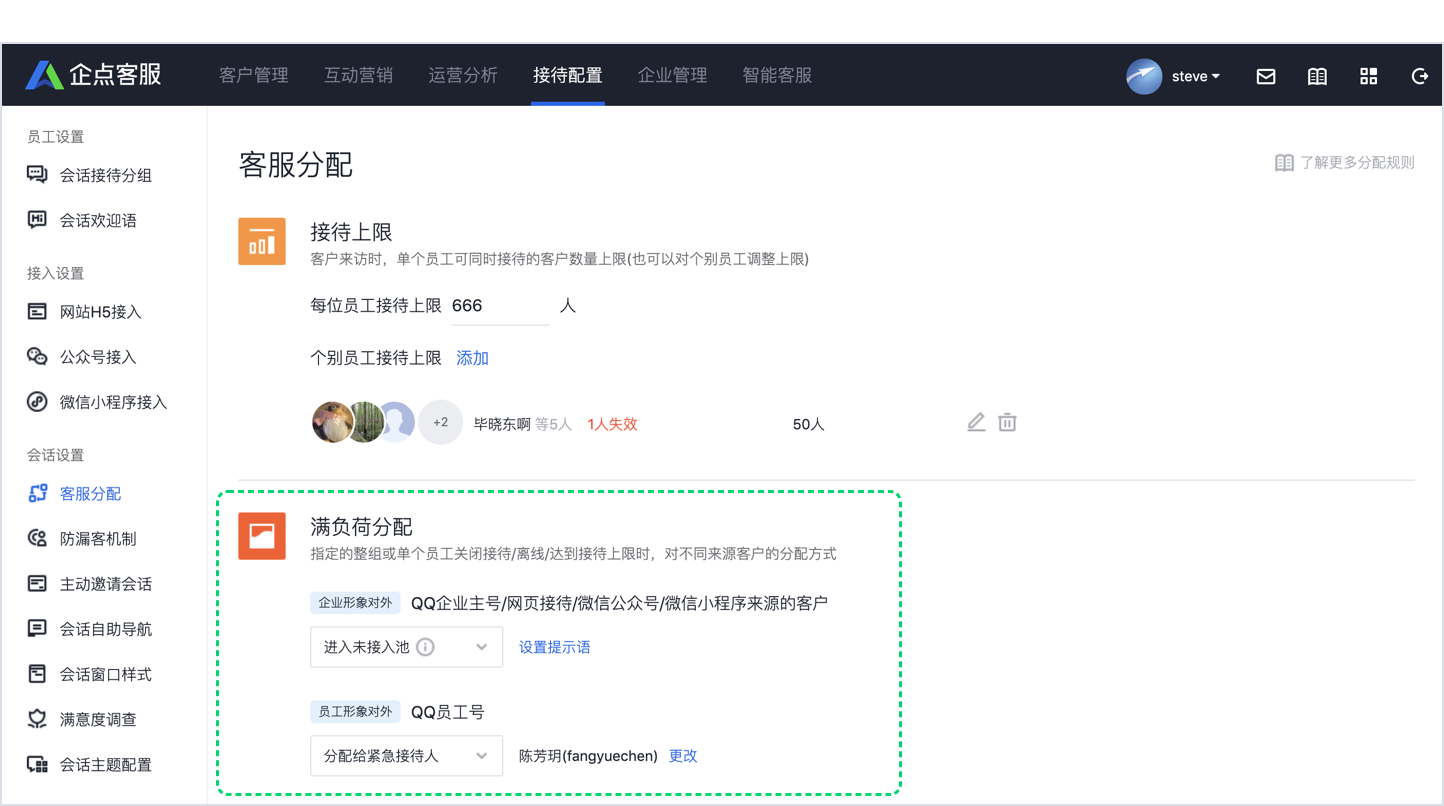
Task: Click the orange 接待上限 section icon
Action: pyautogui.click(x=262, y=241)
